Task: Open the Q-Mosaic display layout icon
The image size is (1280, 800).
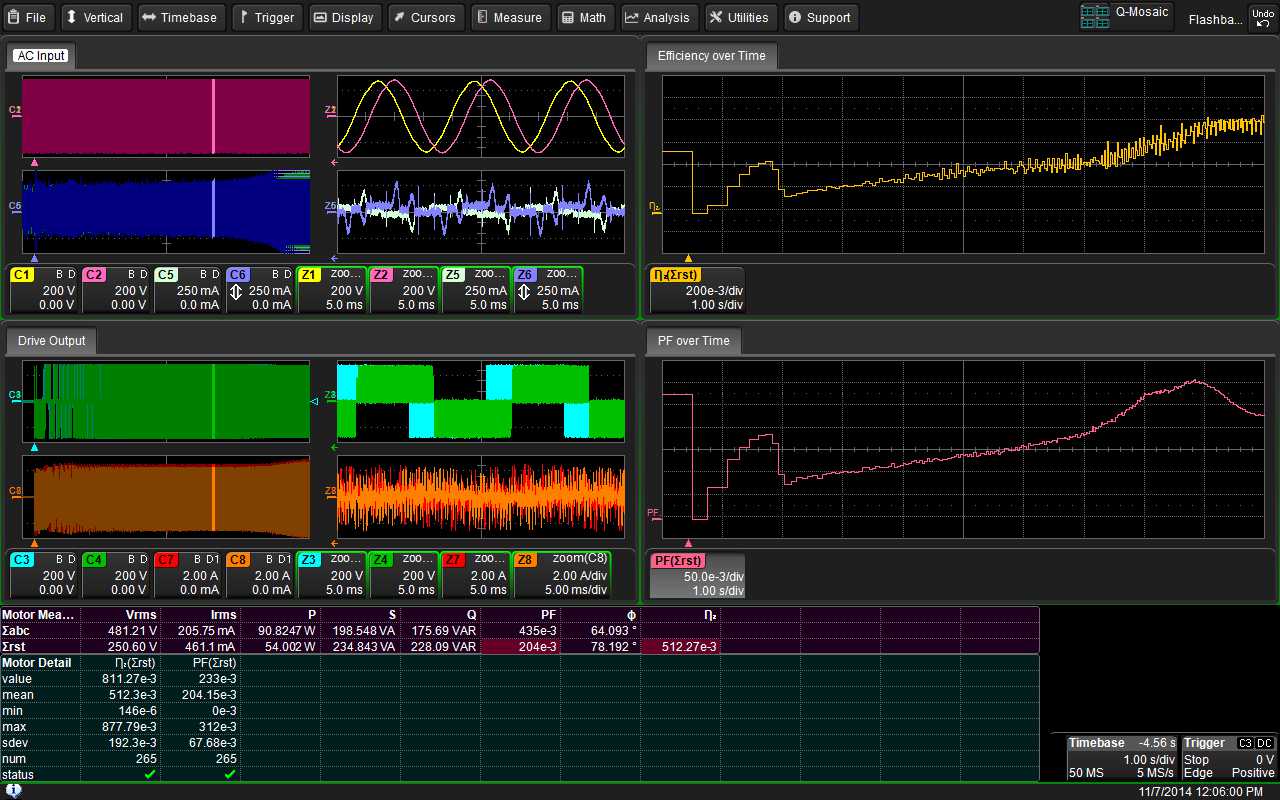Action: [1094, 16]
